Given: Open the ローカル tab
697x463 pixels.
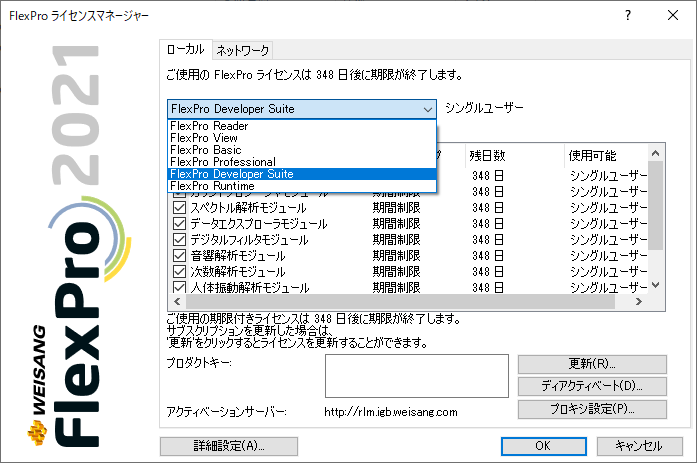Looking at the screenshot, I should tap(185, 49).
